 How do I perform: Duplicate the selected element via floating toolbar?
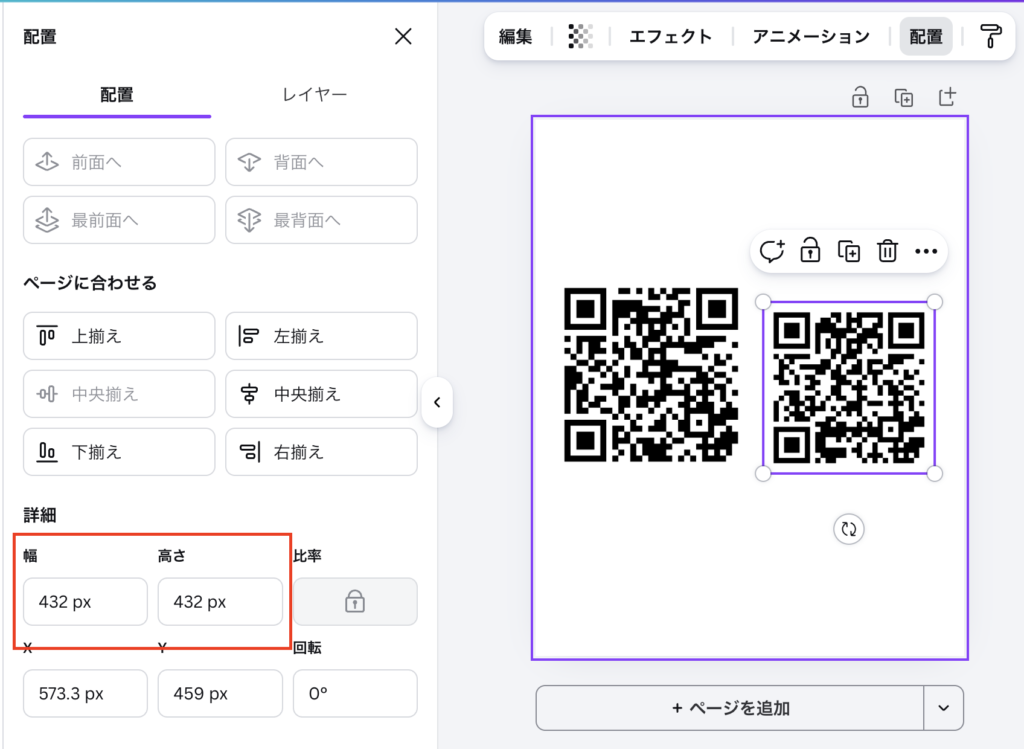click(x=848, y=251)
